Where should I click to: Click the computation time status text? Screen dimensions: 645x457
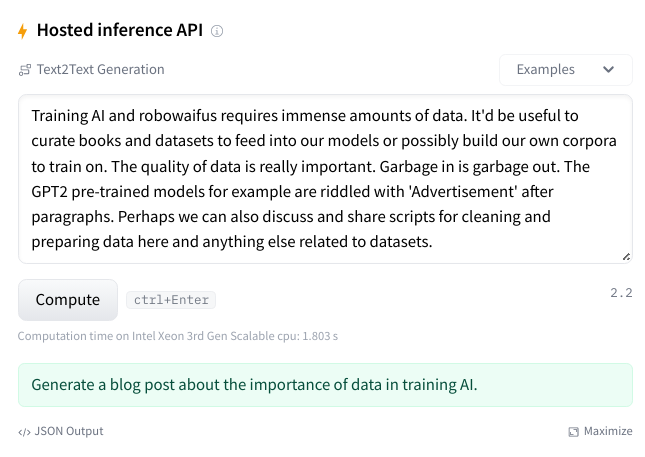pos(178,336)
